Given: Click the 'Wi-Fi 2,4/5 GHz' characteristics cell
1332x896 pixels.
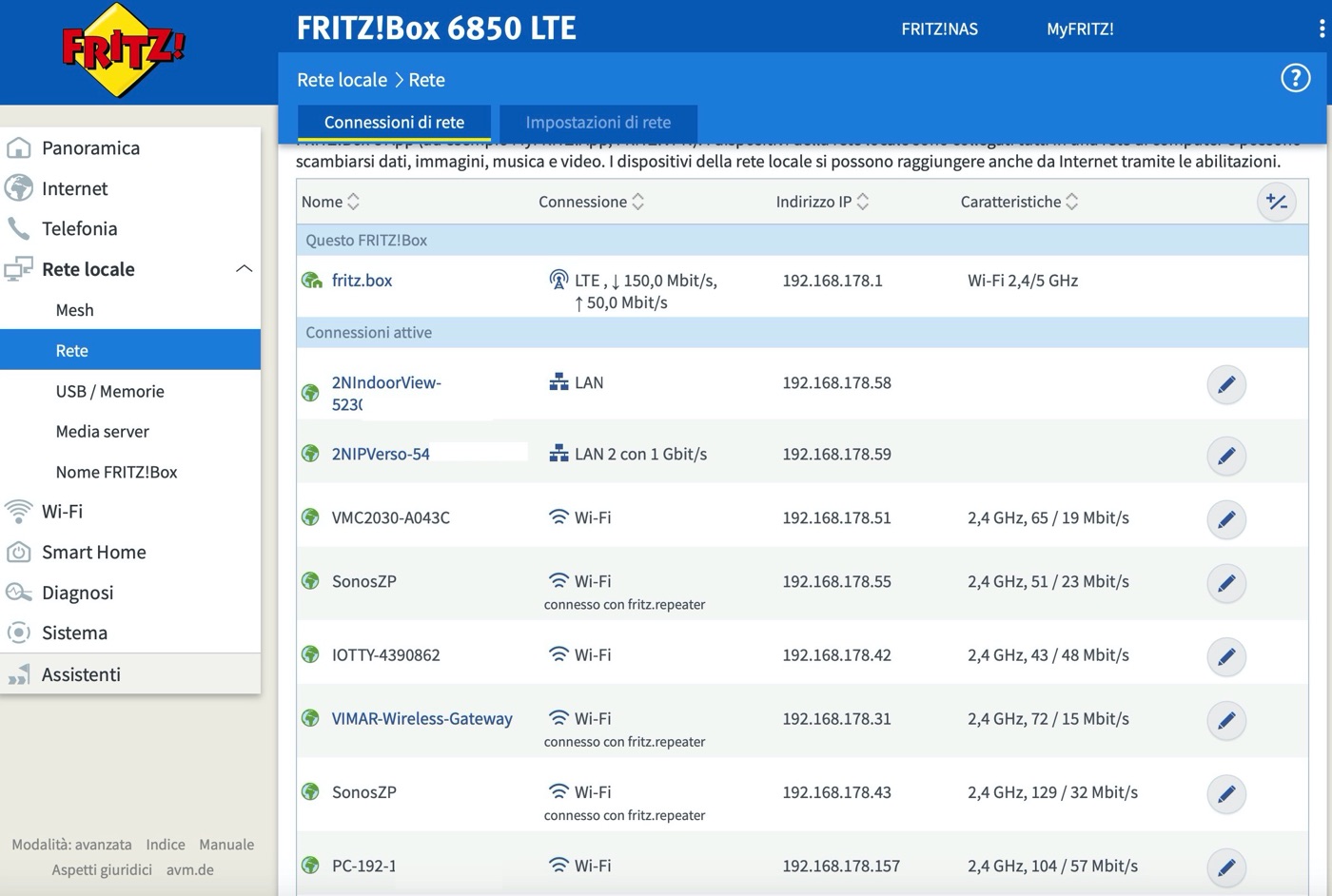Looking at the screenshot, I should tap(1023, 281).
